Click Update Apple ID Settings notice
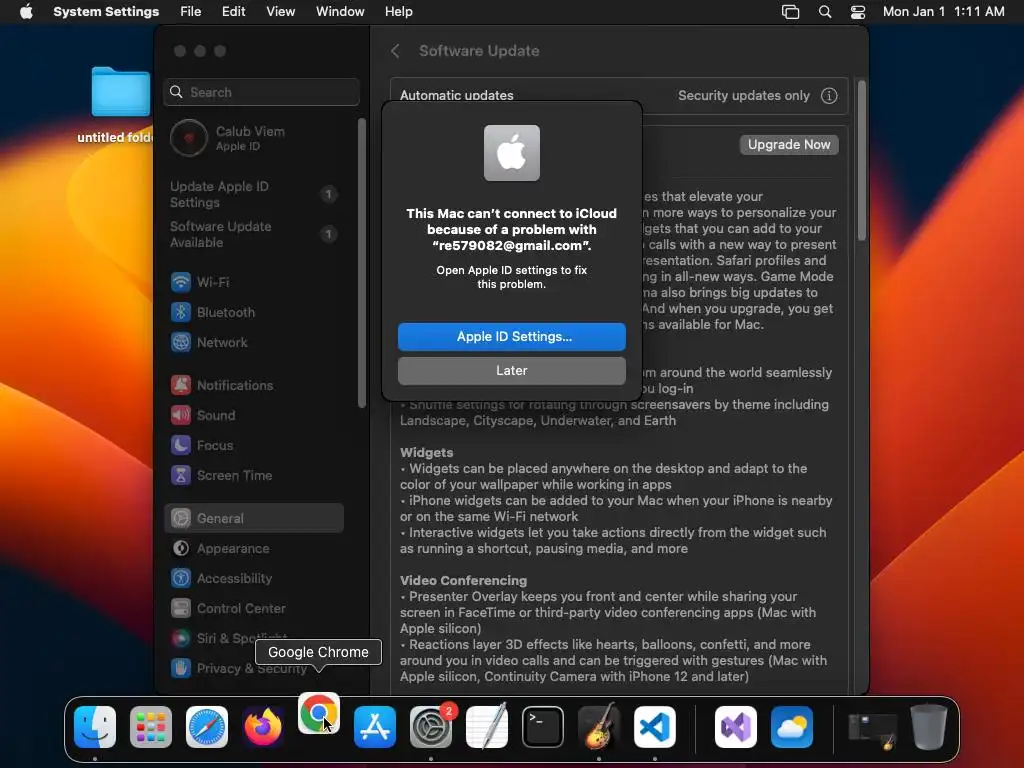This screenshot has height=768, width=1024. coord(255,195)
